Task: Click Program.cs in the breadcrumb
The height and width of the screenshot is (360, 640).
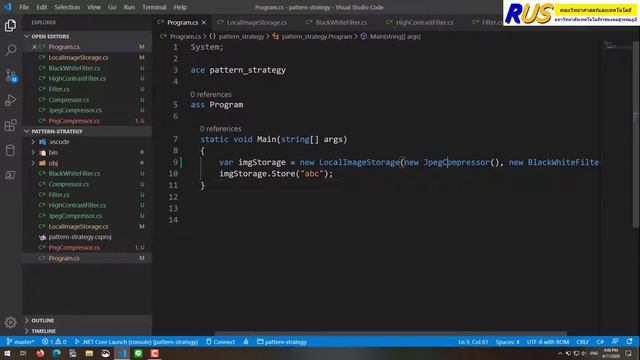Action: [185, 36]
